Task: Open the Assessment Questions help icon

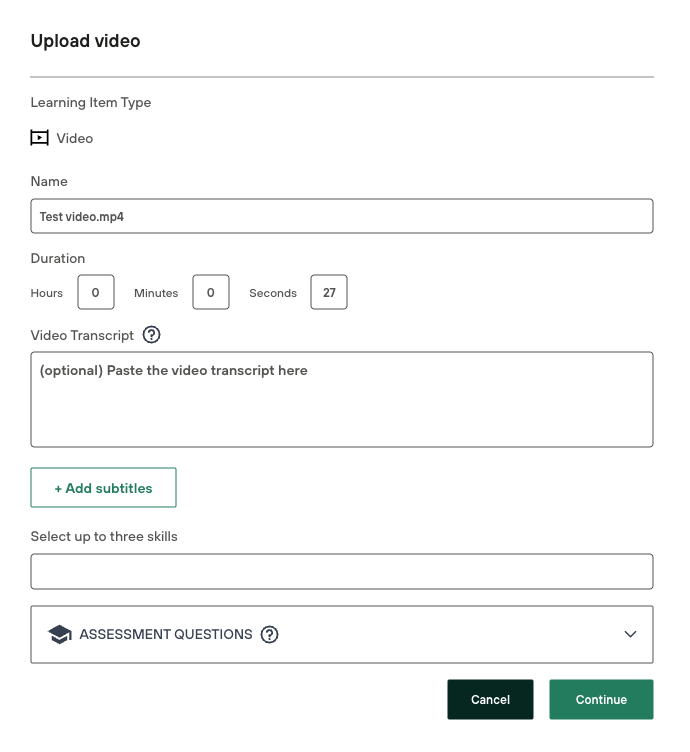Action: tap(269, 634)
